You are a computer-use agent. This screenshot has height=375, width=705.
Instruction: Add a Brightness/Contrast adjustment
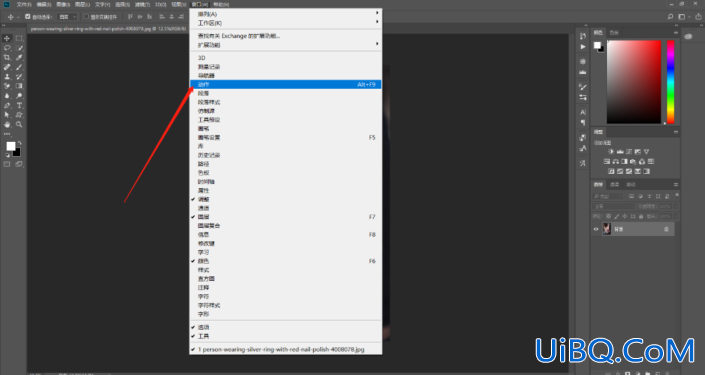click(611, 152)
